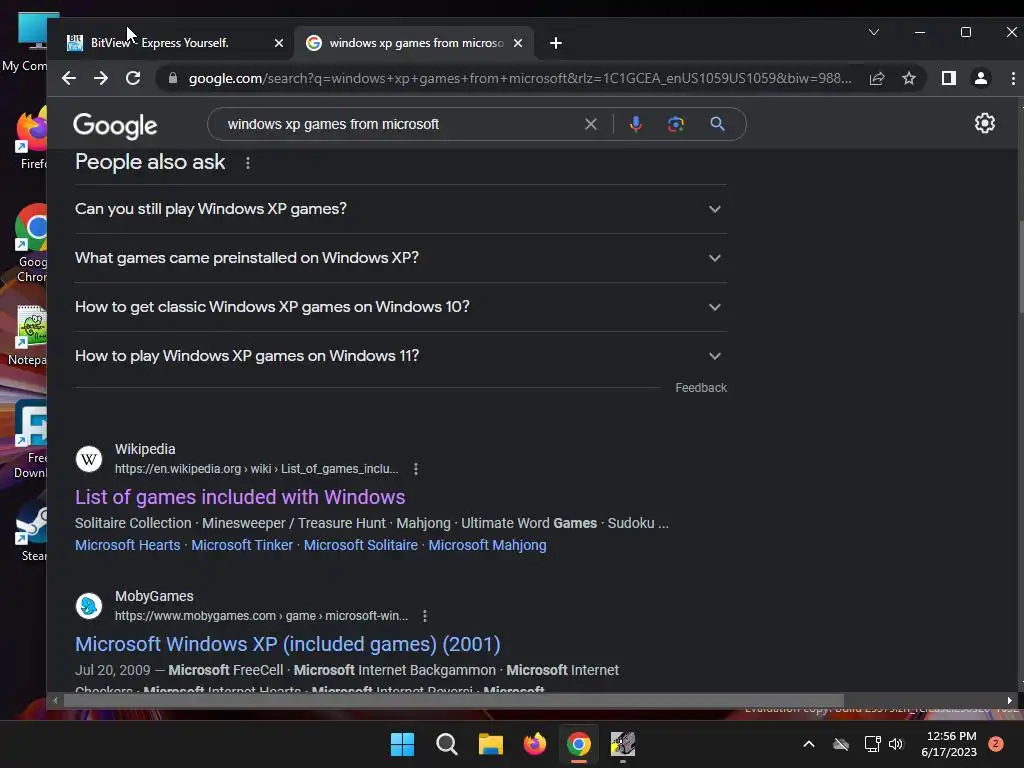Image resolution: width=1024 pixels, height=768 pixels.
Task: Open Windows taskbar search
Action: coord(447,744)
